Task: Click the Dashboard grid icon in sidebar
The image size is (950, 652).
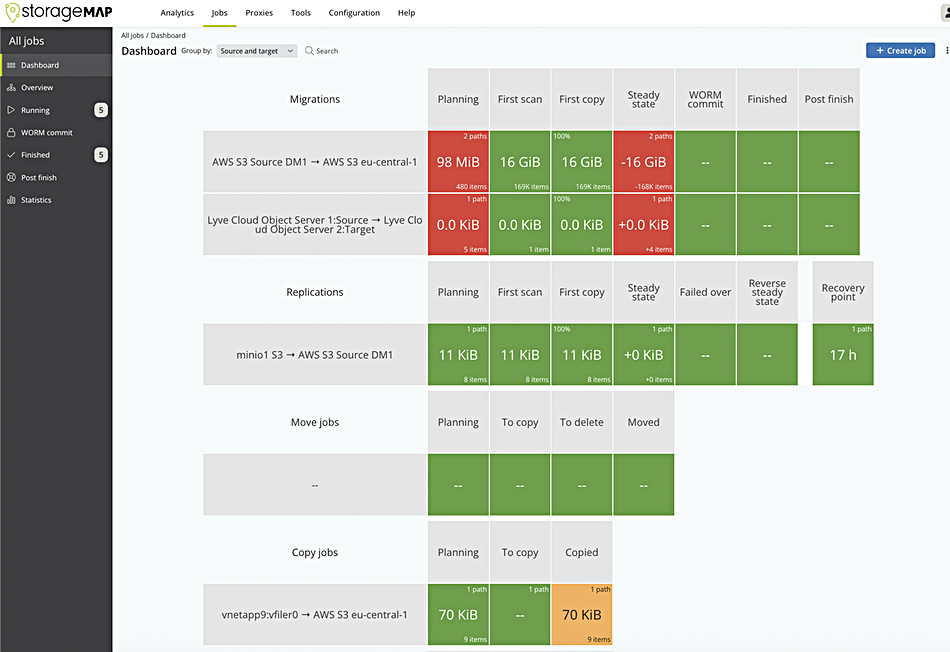Action: click(11, 65)
